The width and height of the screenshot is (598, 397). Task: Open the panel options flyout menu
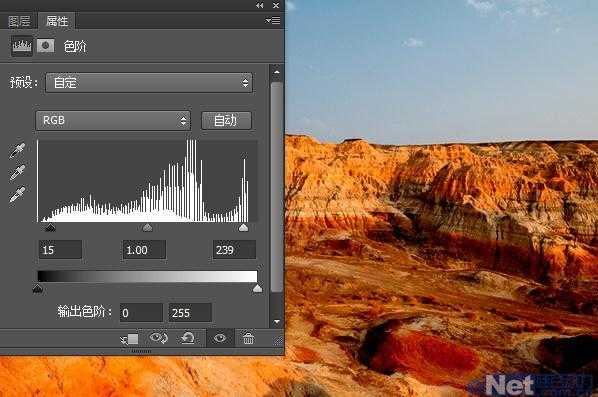point(273,21)
